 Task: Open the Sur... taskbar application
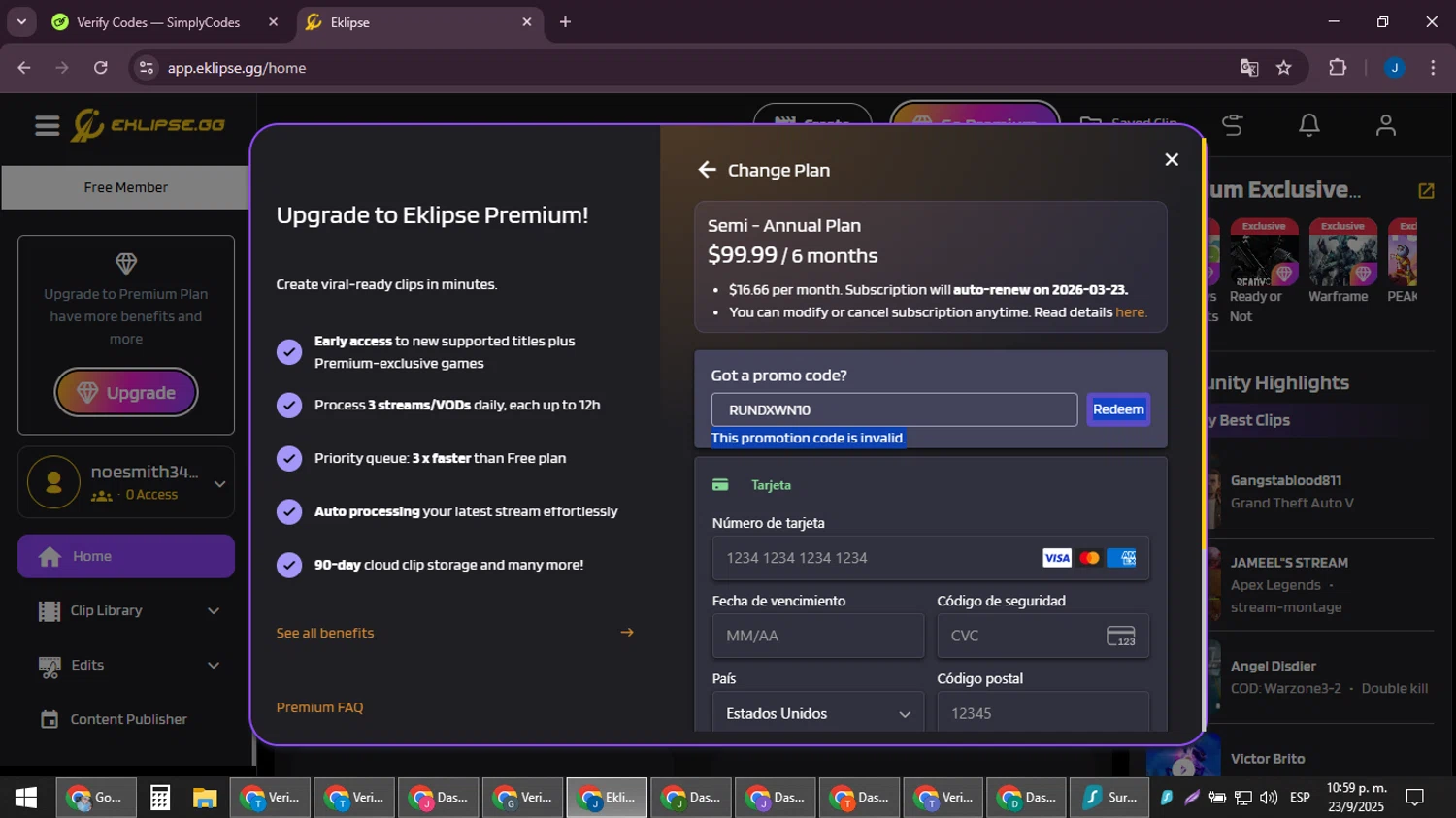coord(1110,798)
